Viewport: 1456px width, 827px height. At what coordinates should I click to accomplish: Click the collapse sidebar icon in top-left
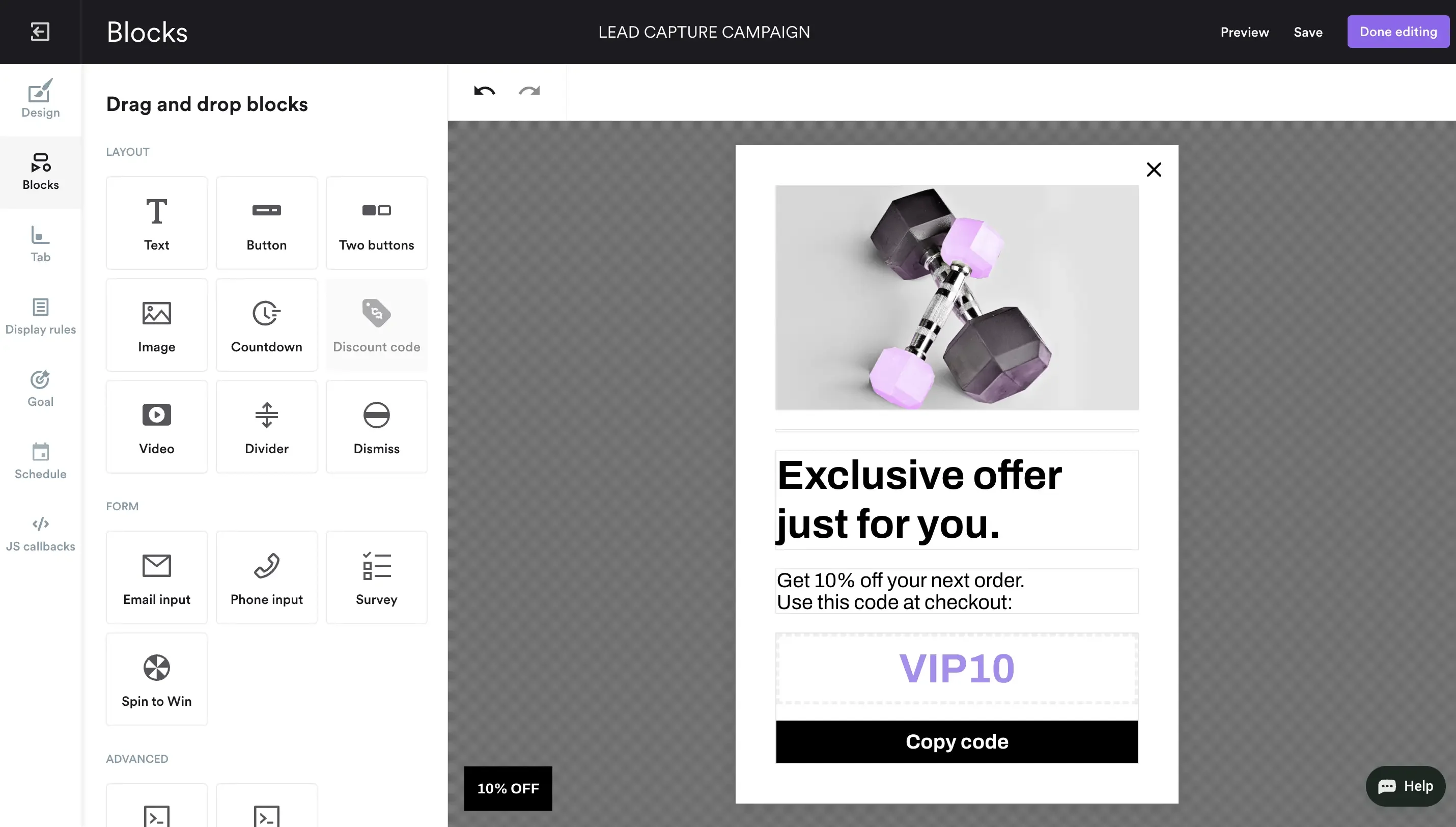[x=40, y=32]
